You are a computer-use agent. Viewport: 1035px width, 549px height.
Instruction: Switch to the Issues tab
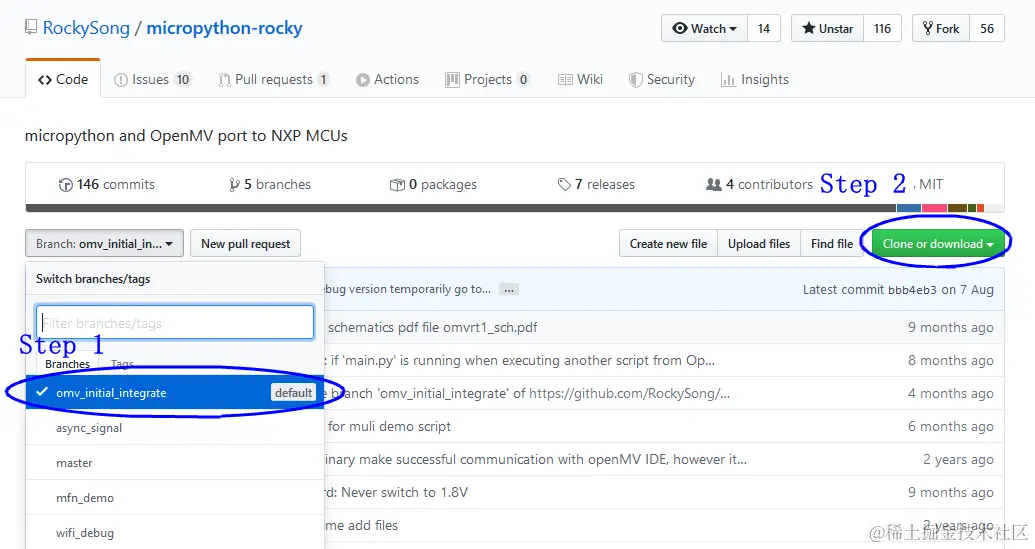coord(152,79)
